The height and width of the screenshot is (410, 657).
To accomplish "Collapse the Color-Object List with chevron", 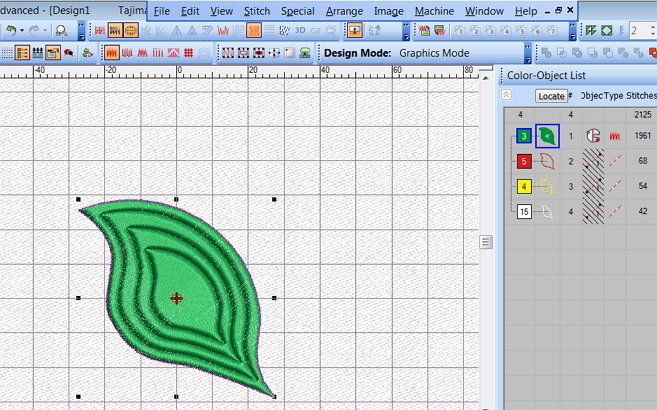I will pos(506,95).
